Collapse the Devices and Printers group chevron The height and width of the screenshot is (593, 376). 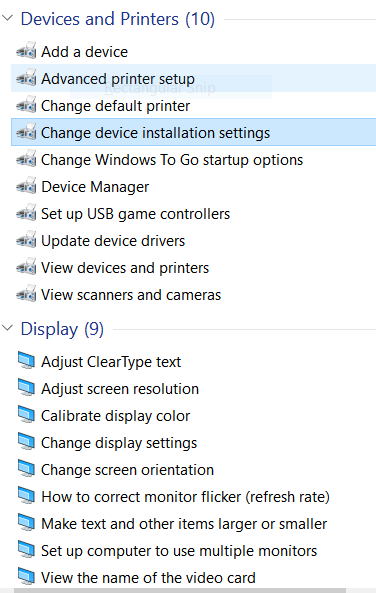[8, 18]
